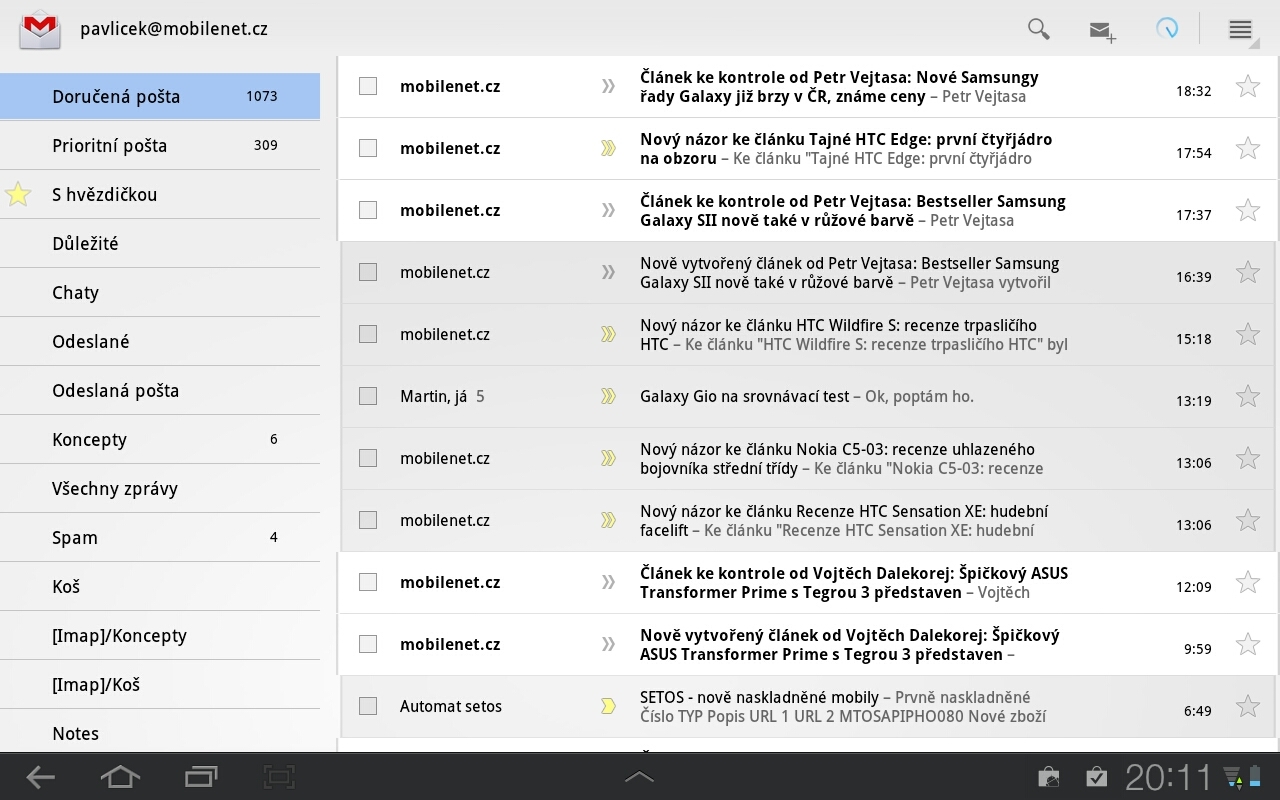Open the overflow menu icon
The width and height of the screenshot is (1280, 800).
pos(1240,29)
